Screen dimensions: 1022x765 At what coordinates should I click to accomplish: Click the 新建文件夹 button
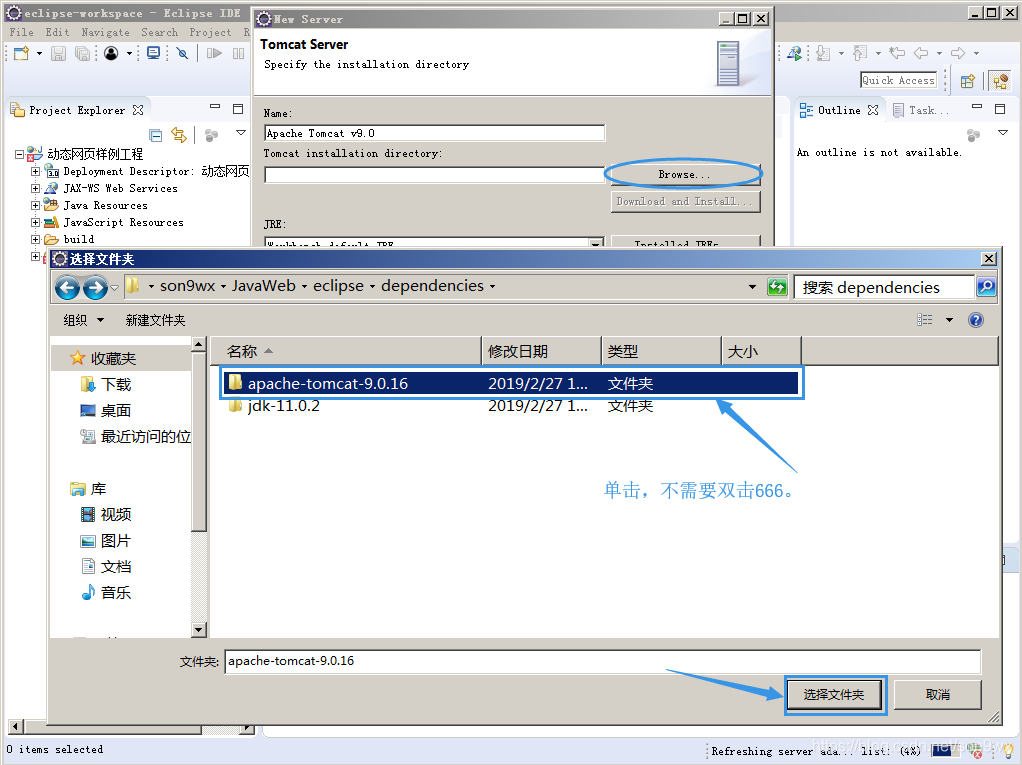155,320
